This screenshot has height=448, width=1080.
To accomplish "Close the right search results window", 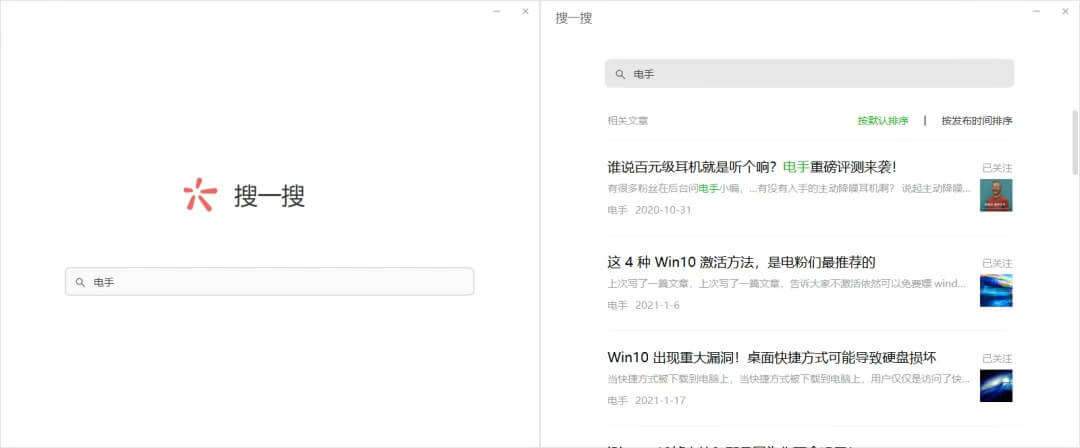I will (x=1066, y=11).
